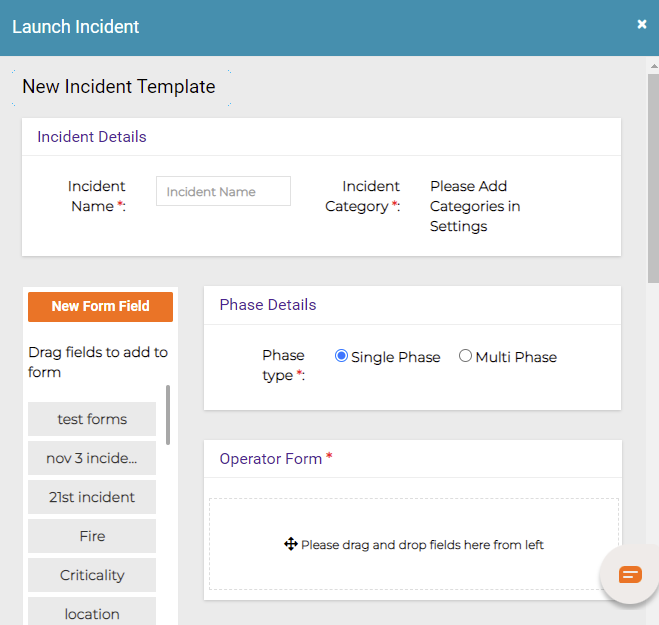Select the 21st incident field
Screen dimensions: 659x625
[x=92, y=497]
